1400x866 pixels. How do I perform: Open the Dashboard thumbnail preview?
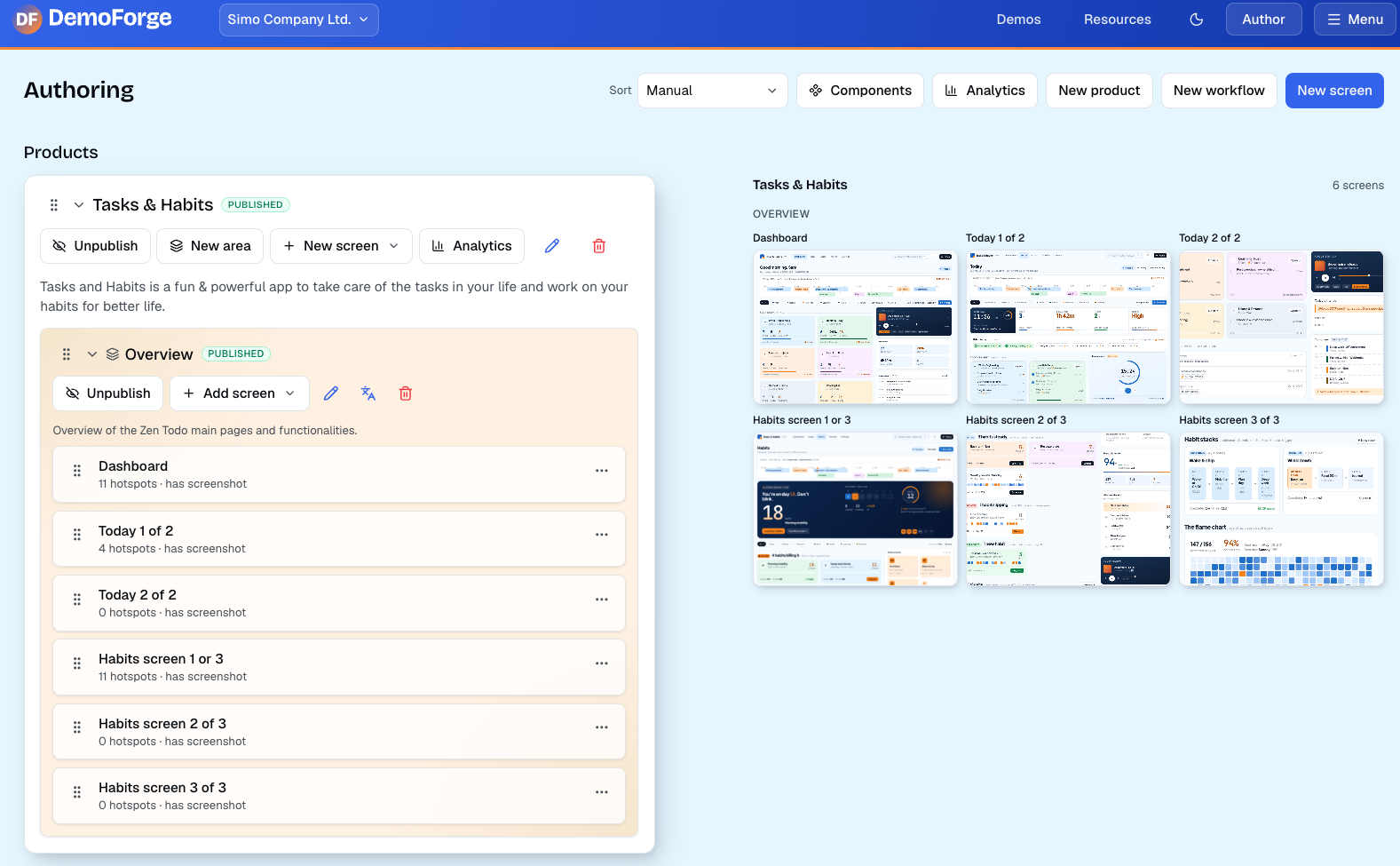tap(855, 327)
